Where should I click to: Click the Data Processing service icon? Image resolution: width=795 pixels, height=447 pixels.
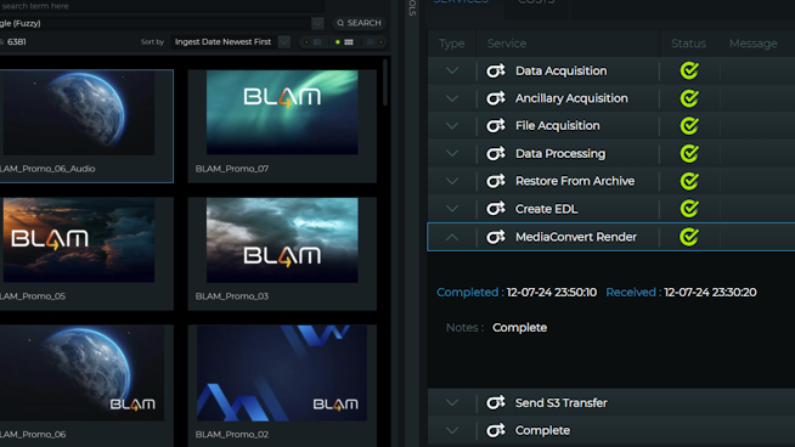click(x=495, y=154)
